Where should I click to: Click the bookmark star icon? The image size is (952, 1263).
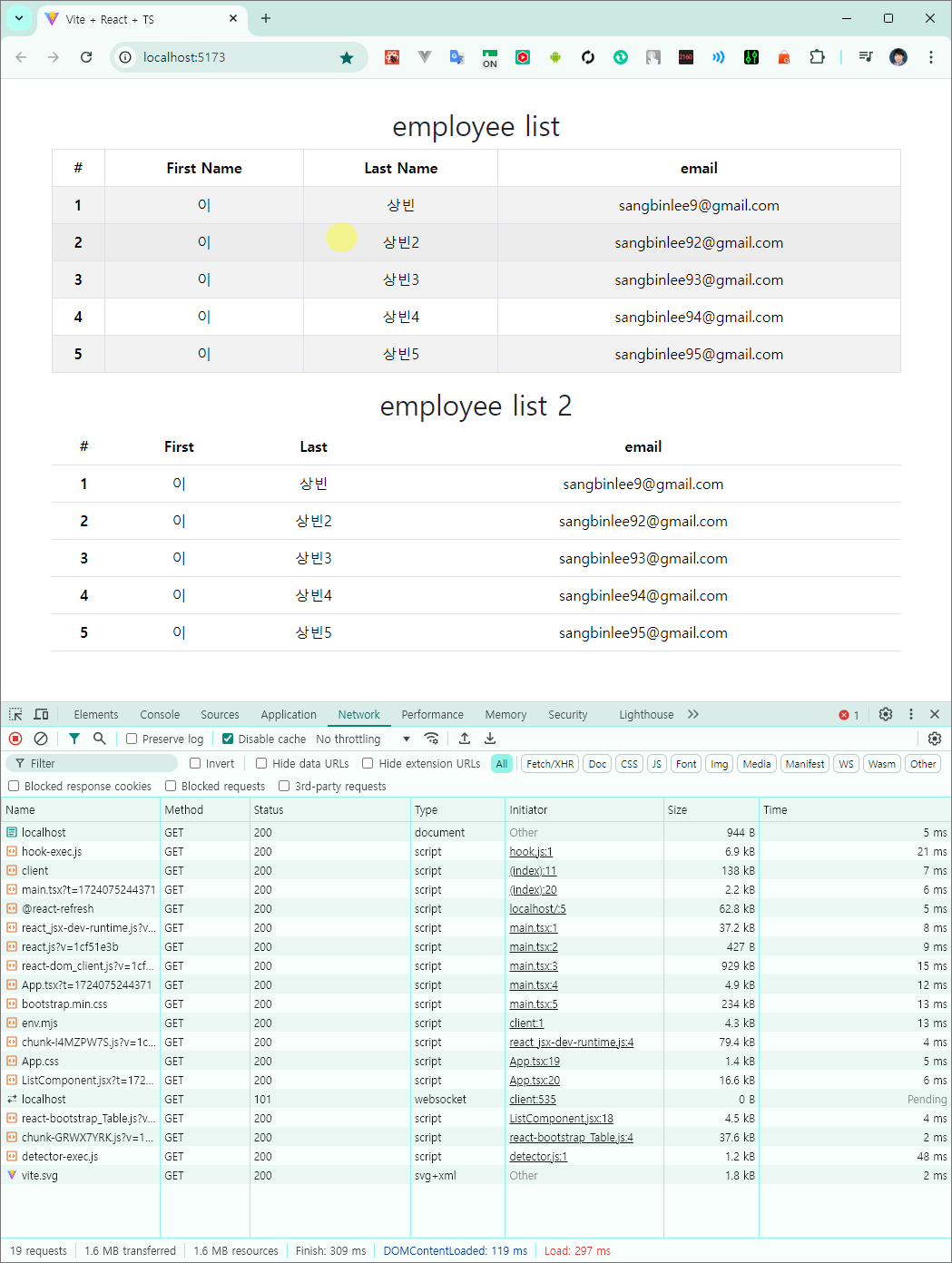click(x=347, y=57)
